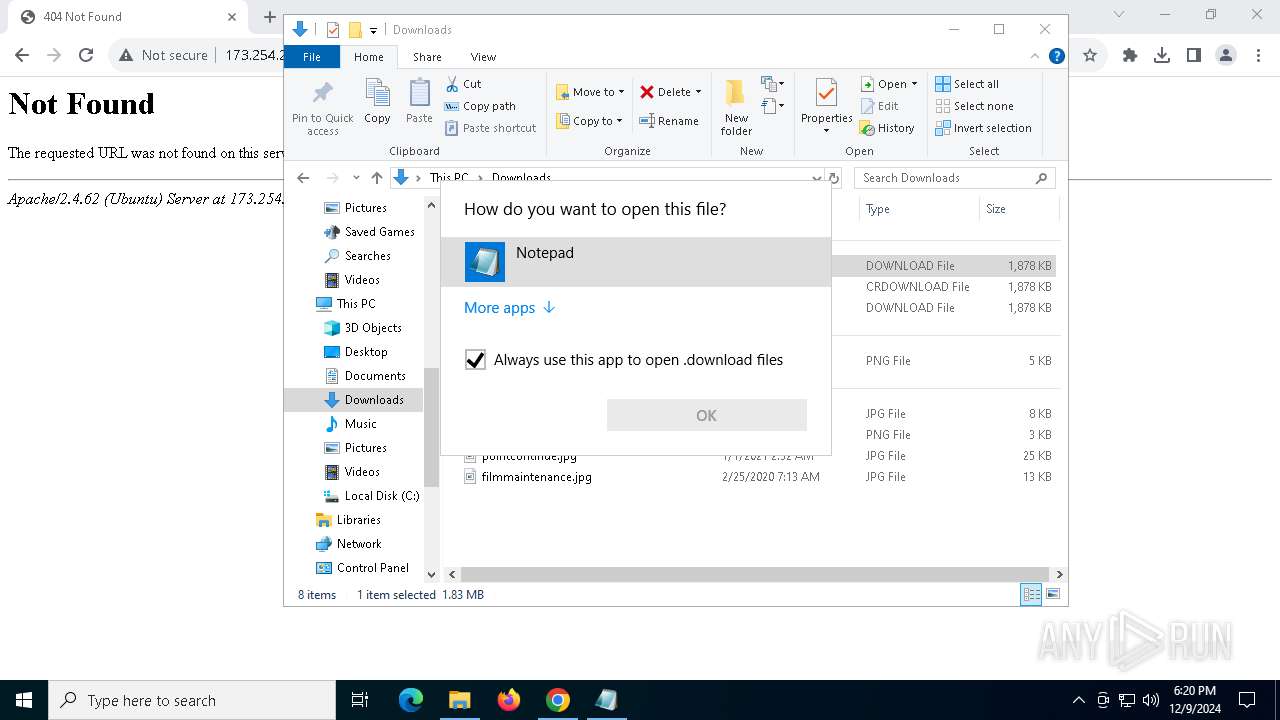Image resolution: width=1280 pixels, height=720 pixels.
Task: Click Select none in ribbon
Action: [974, 106]
